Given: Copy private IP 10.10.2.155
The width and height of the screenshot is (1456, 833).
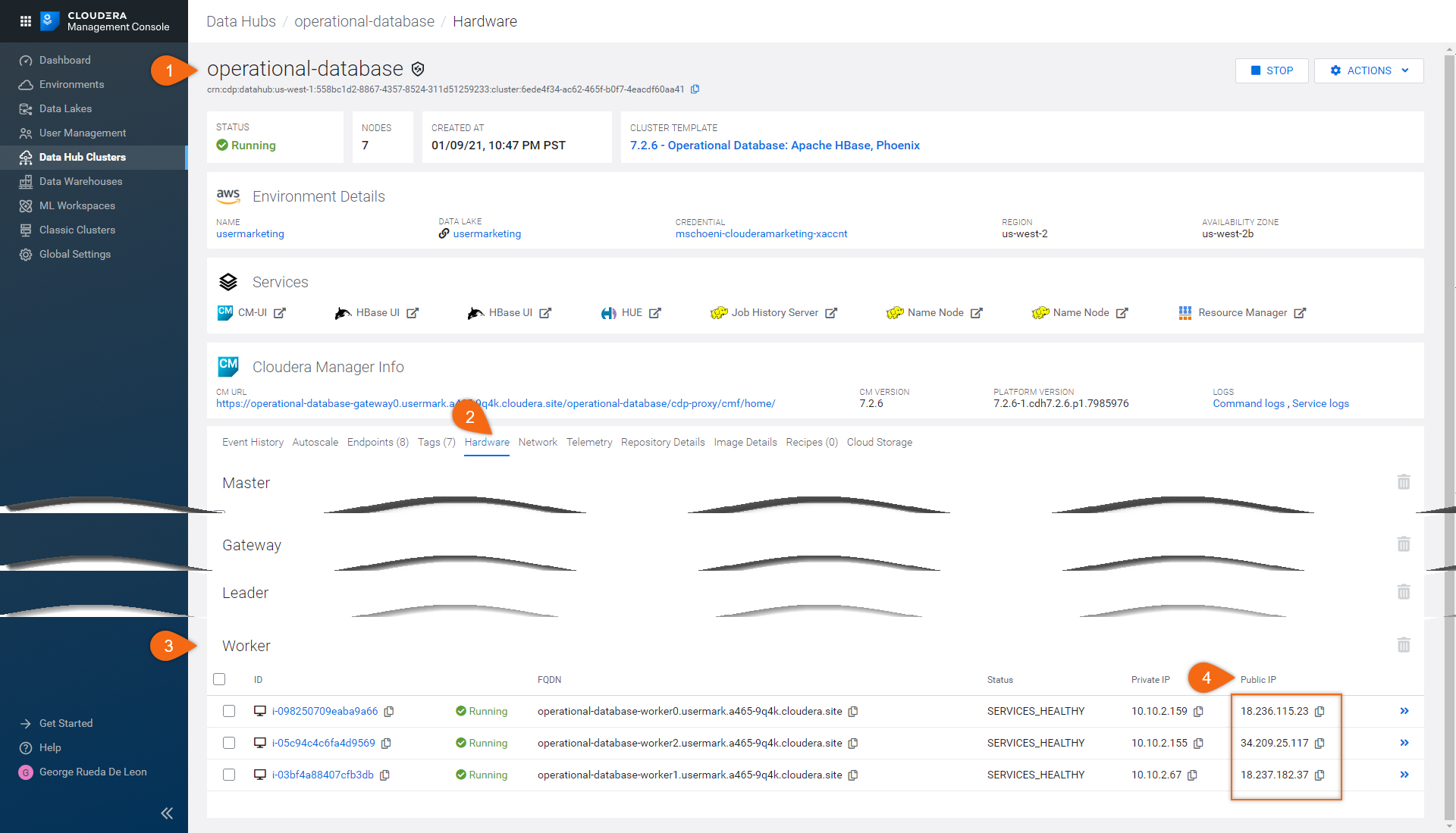Looking at the screenshot, I should pyautogui.click(x=1198, y=744).
